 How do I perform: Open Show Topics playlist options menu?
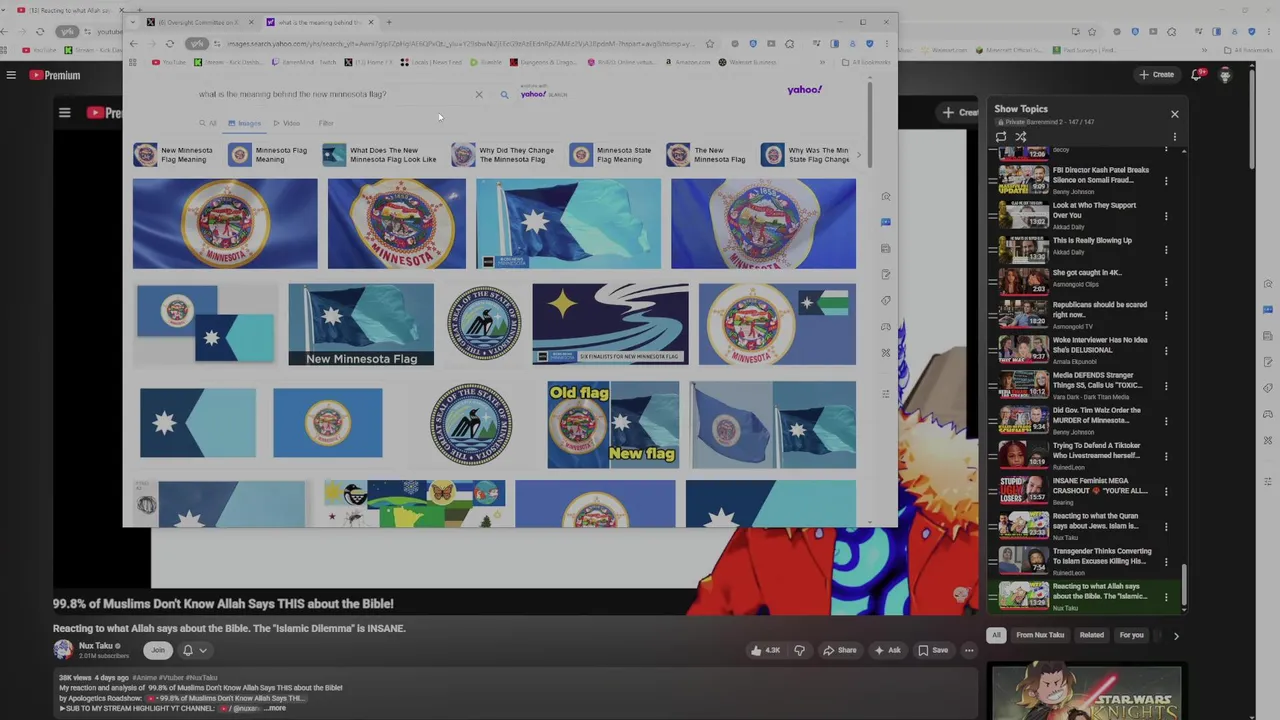click(1174, 137)
